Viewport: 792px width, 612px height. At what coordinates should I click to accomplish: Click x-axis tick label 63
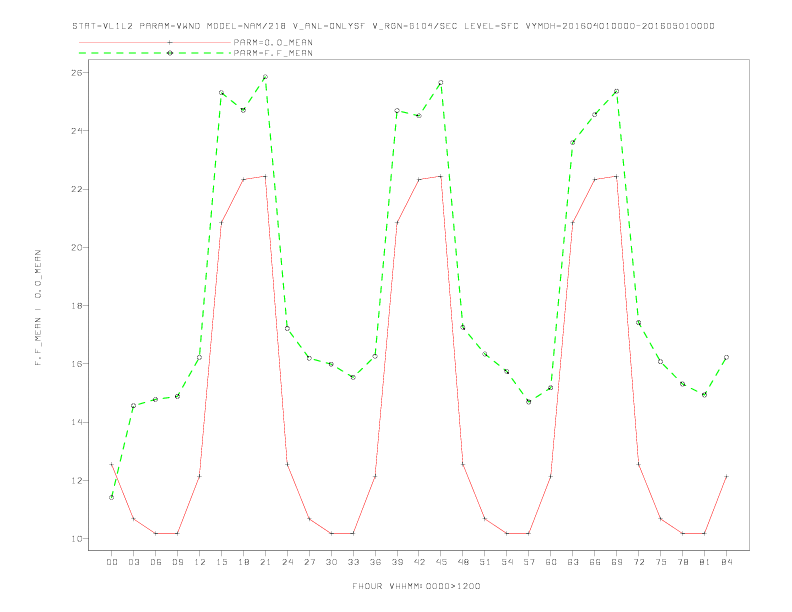point(573,562)
